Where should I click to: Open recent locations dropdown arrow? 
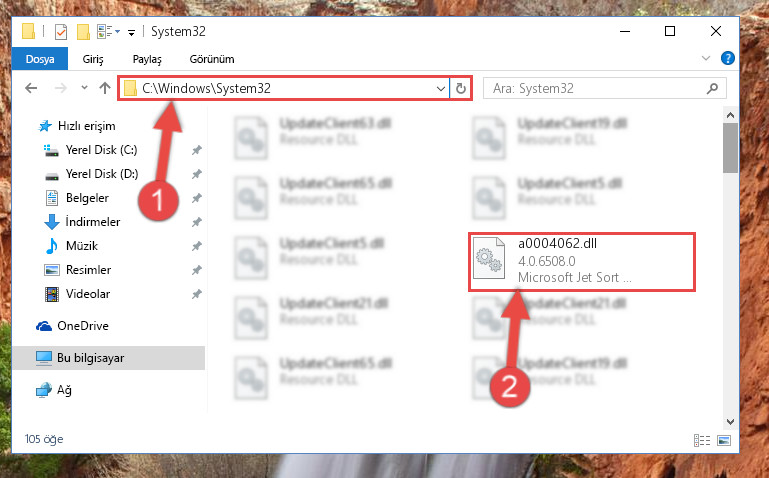click(84, 88)
